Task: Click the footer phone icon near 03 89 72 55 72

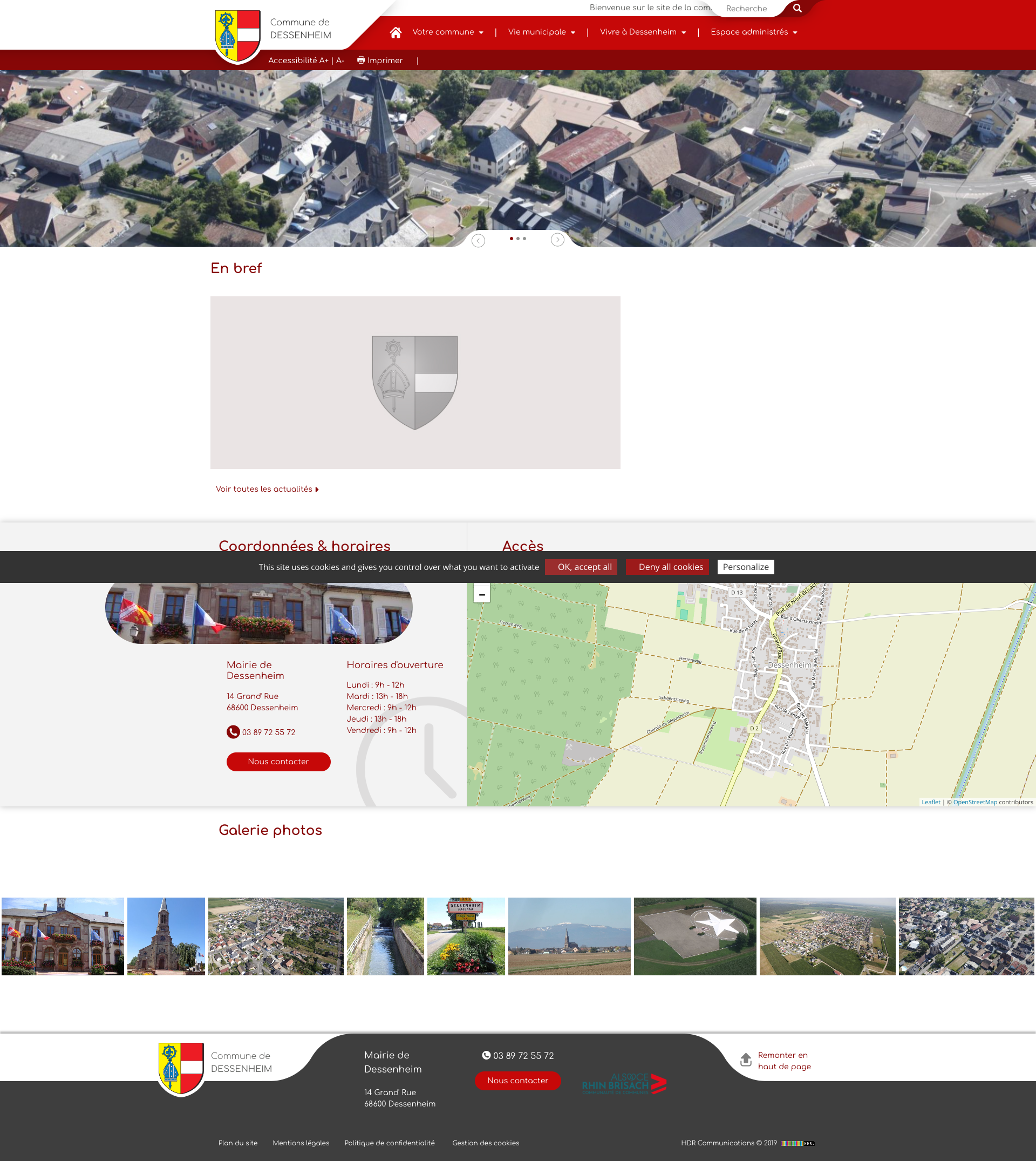Action: (x=486, y=1055)
